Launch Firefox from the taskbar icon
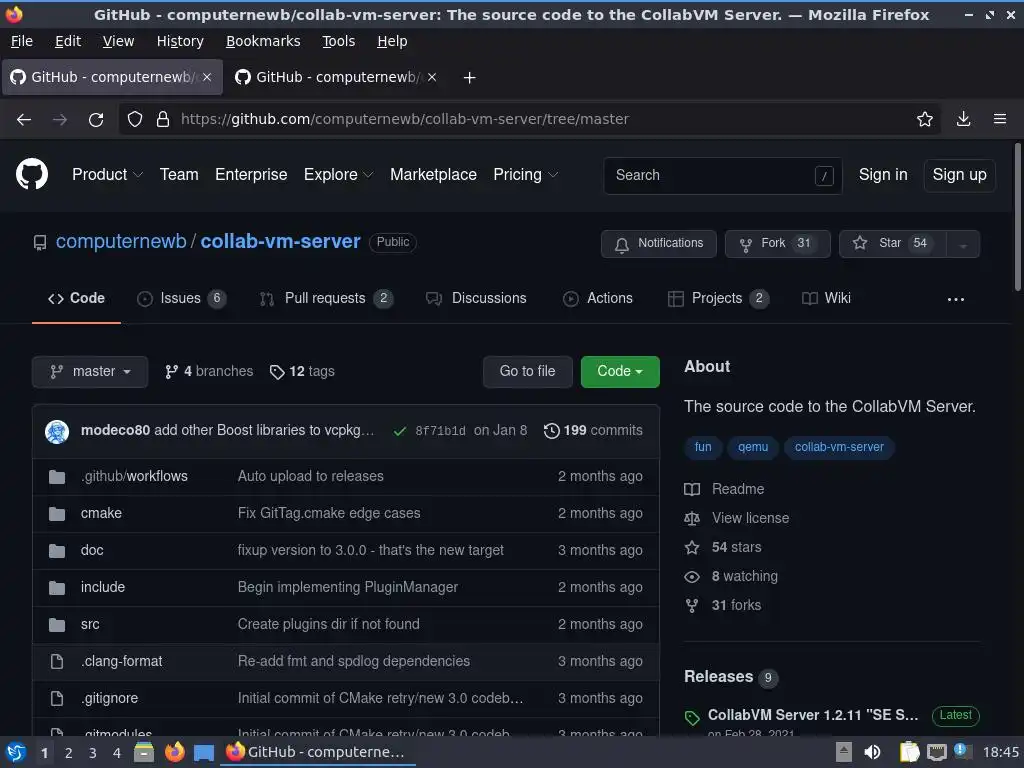The image size is (1024, 768). pos(174,752)
